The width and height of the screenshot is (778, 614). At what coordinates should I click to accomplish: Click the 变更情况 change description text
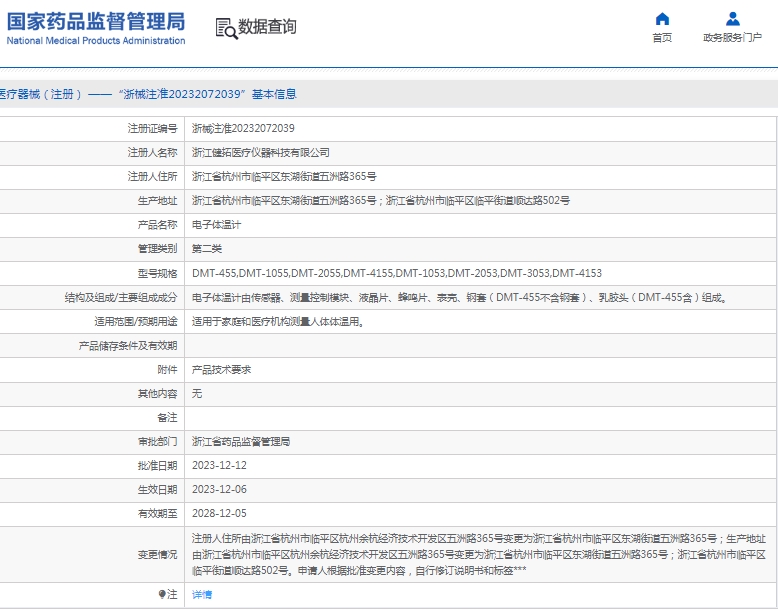point(479,554)
